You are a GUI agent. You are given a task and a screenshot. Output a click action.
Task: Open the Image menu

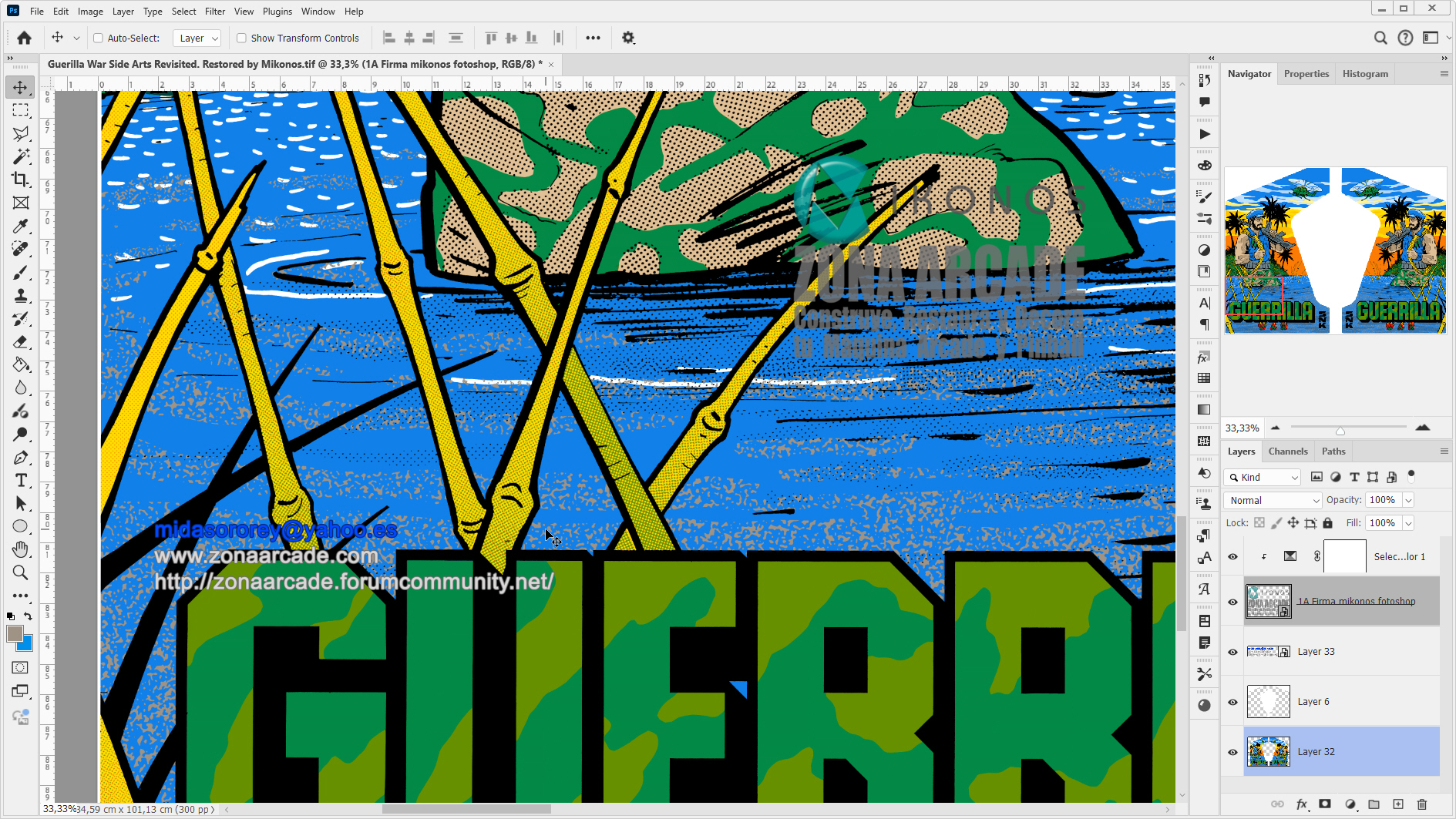coord(90,12)
